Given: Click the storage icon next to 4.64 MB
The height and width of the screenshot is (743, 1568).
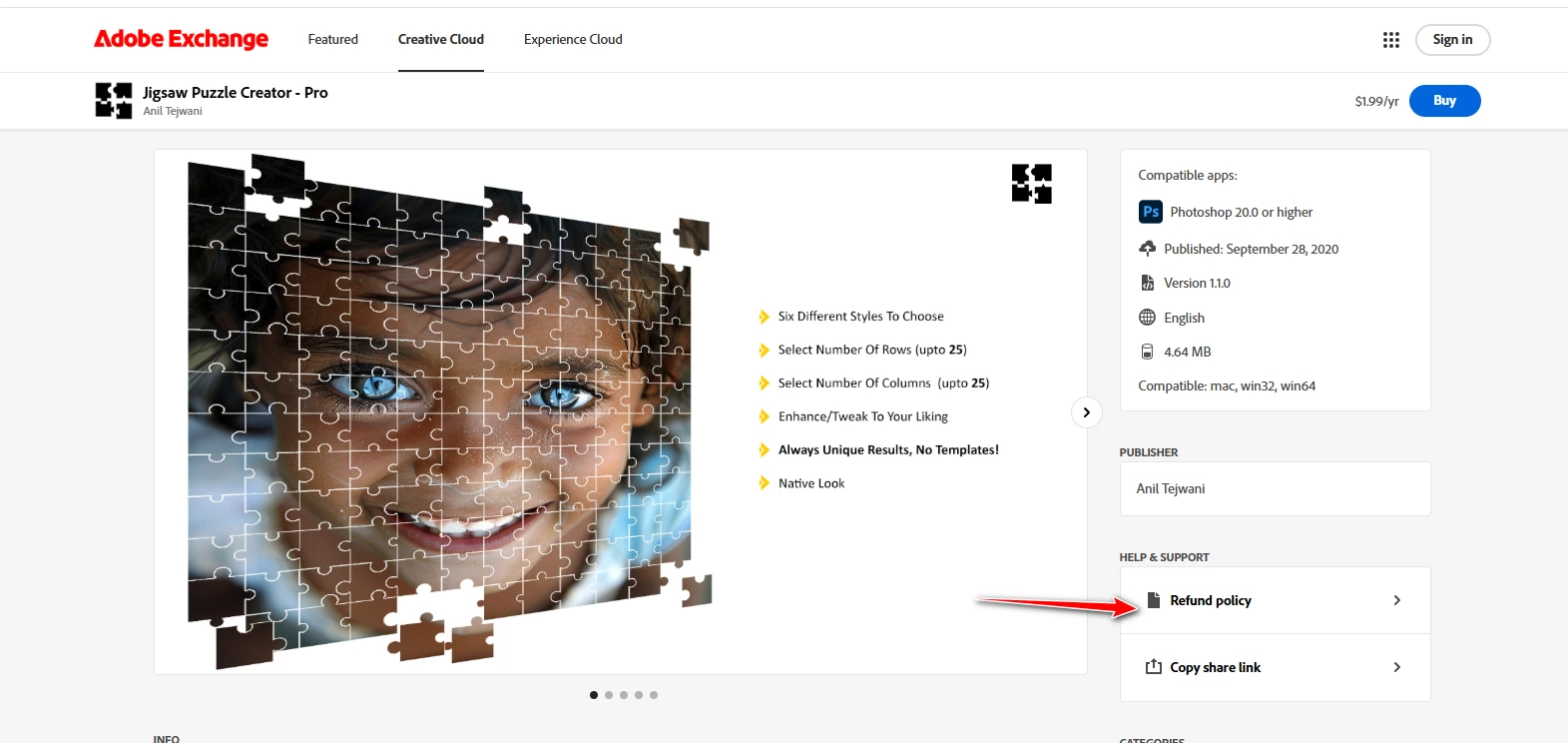Looking at the screenshot, I should [x=1148, y=352].
